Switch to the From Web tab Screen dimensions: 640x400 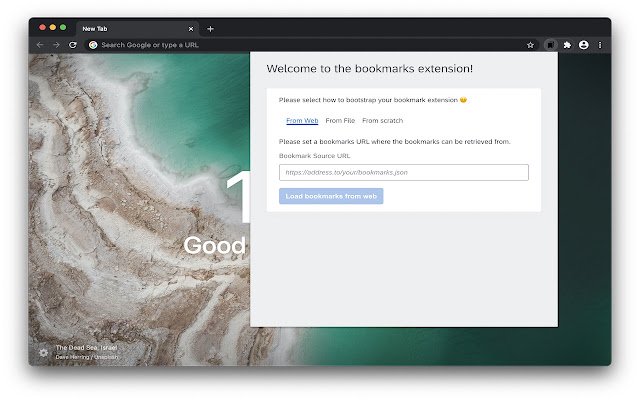[x=302, y=120]
